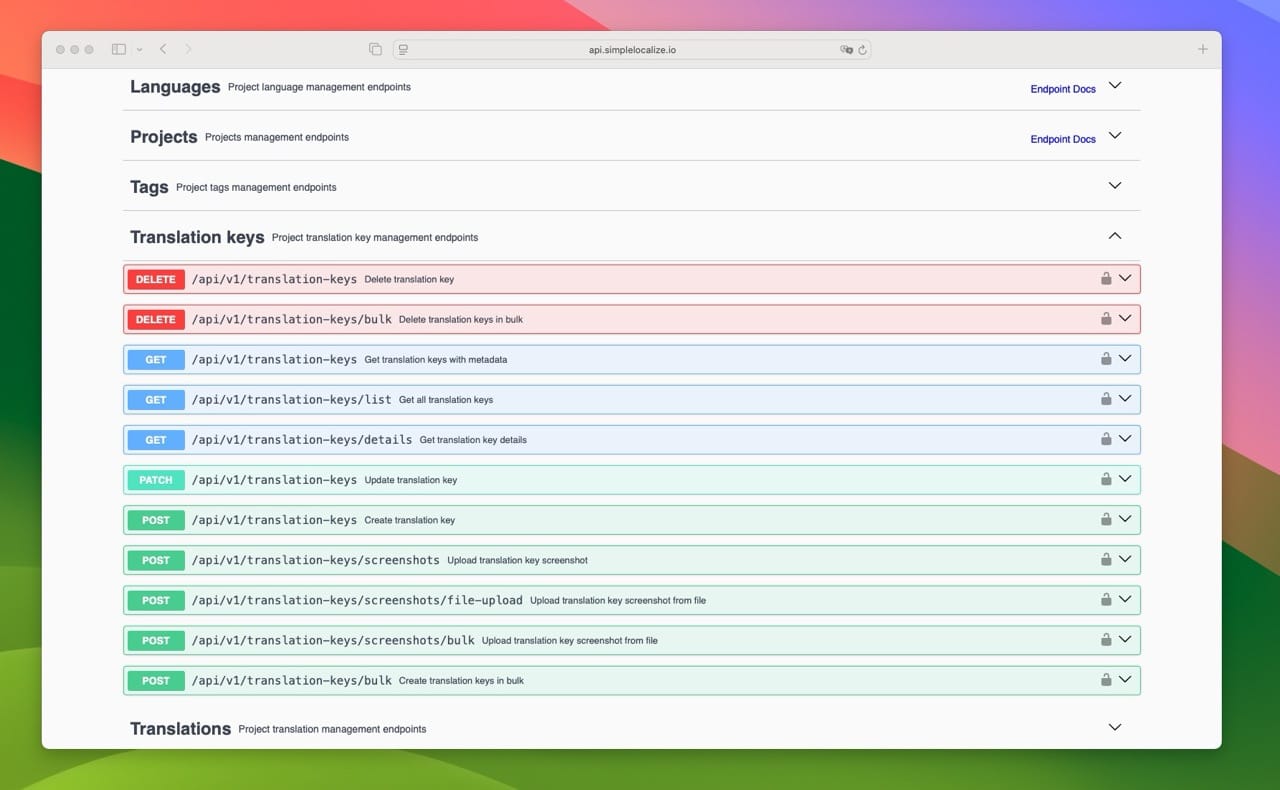Viewport: 1280px width, 790px height.
Task: Expand the Projects section chevron
Action: (x=1115, y=136)
